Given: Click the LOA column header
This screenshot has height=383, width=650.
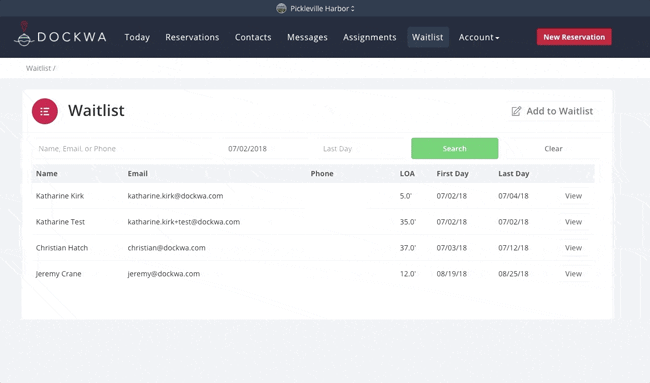Looking at the screenshot, I should [x=407, y=174].
